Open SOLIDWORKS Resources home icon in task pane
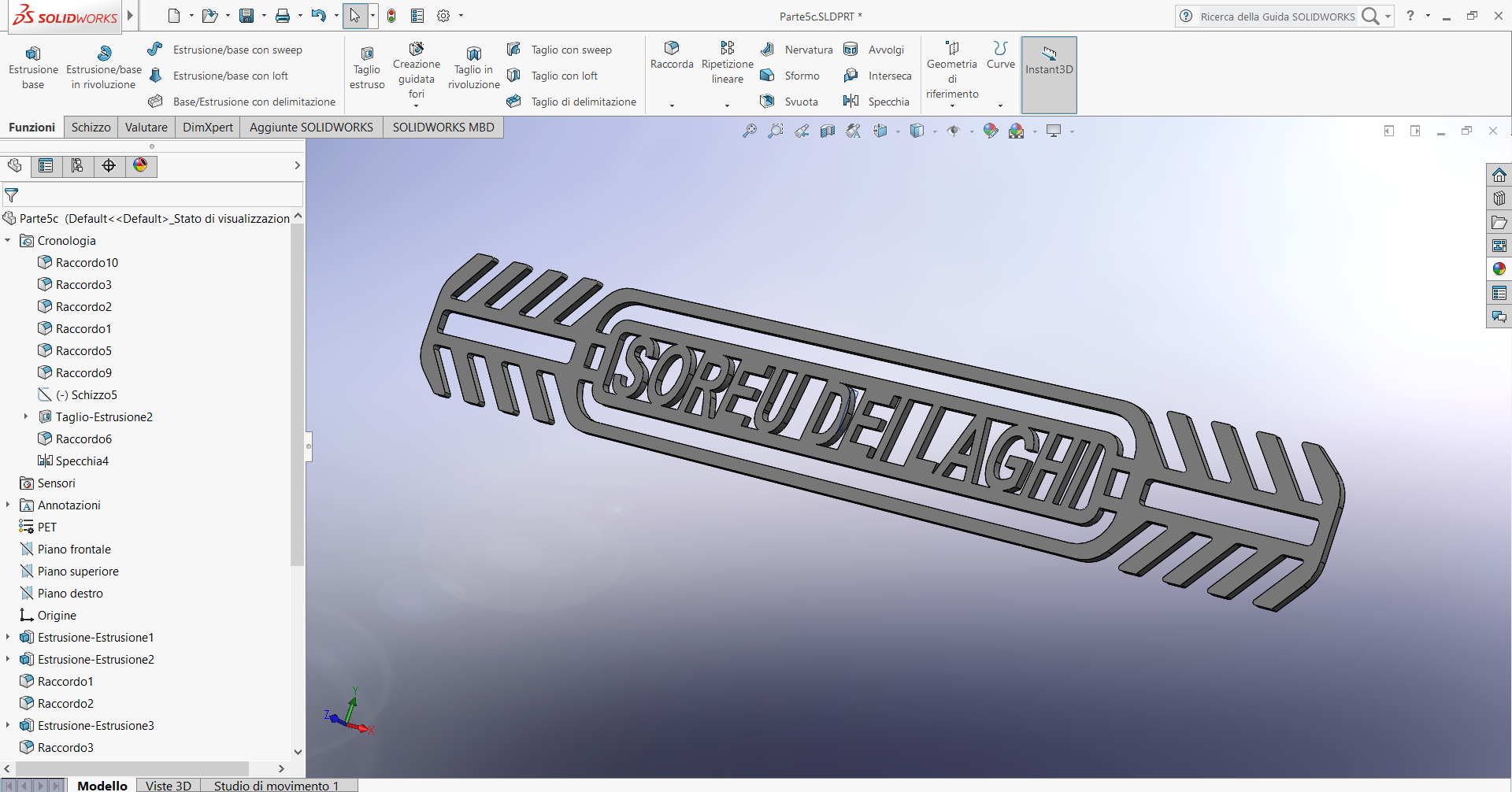1512x792 pixels. 1499,175
